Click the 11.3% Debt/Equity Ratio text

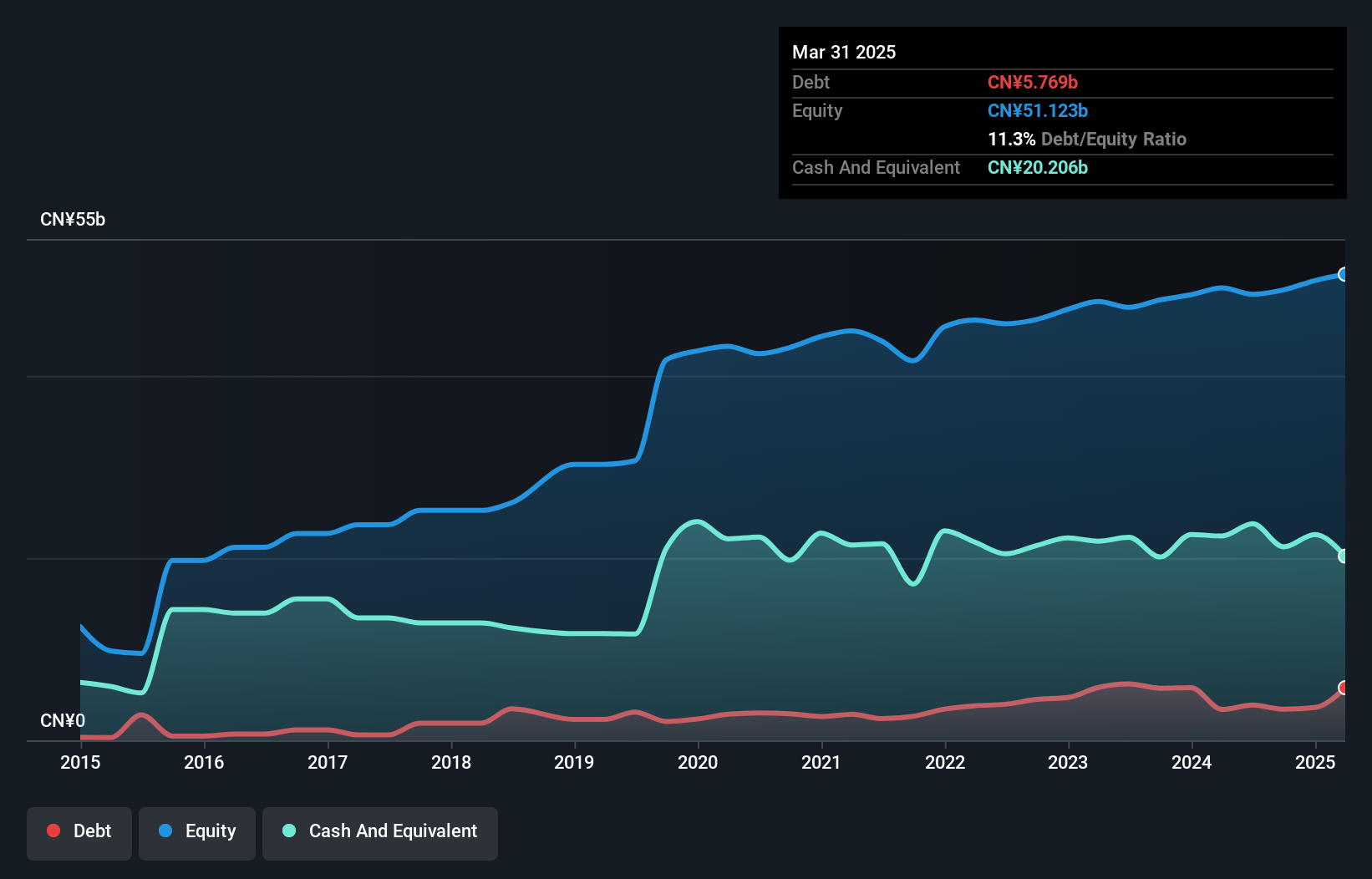tap(1087, 139)
